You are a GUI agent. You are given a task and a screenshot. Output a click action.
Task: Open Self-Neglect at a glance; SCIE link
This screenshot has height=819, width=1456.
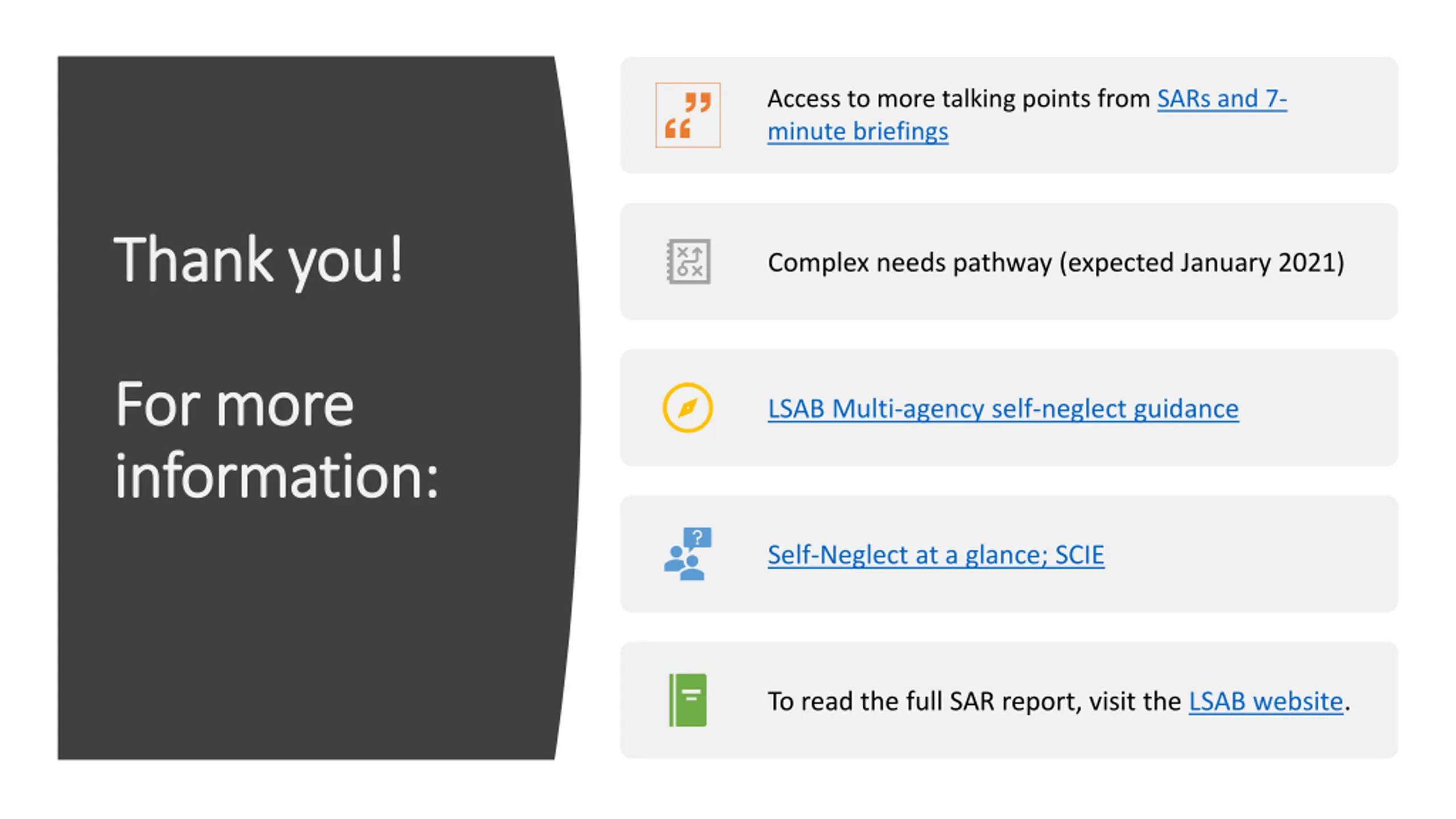tap(936, 555)
